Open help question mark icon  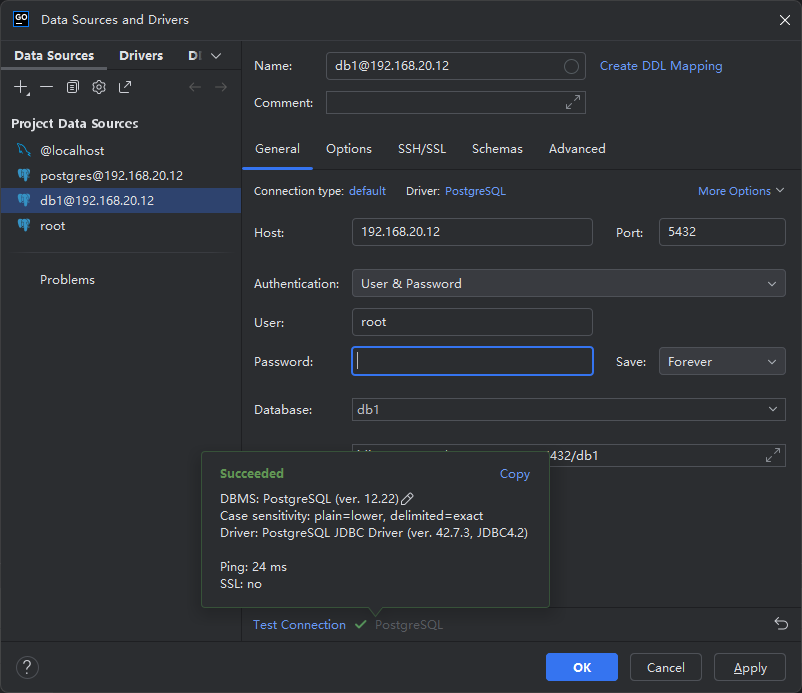click(27, 667)
